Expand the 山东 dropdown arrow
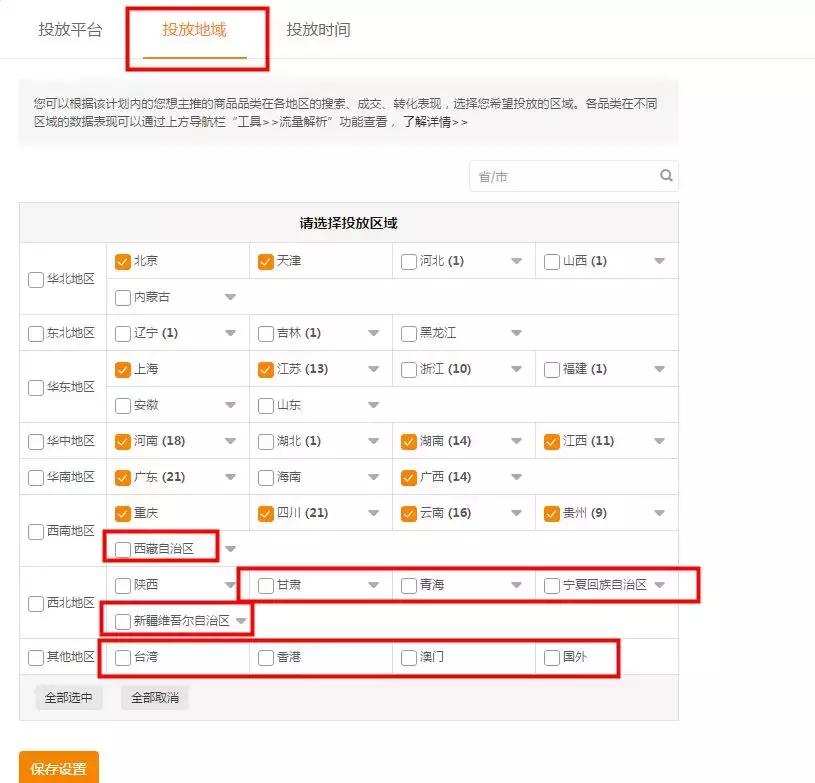Image resolution: width=815 pixels, height=783 pixels. (x=374, y=404)
